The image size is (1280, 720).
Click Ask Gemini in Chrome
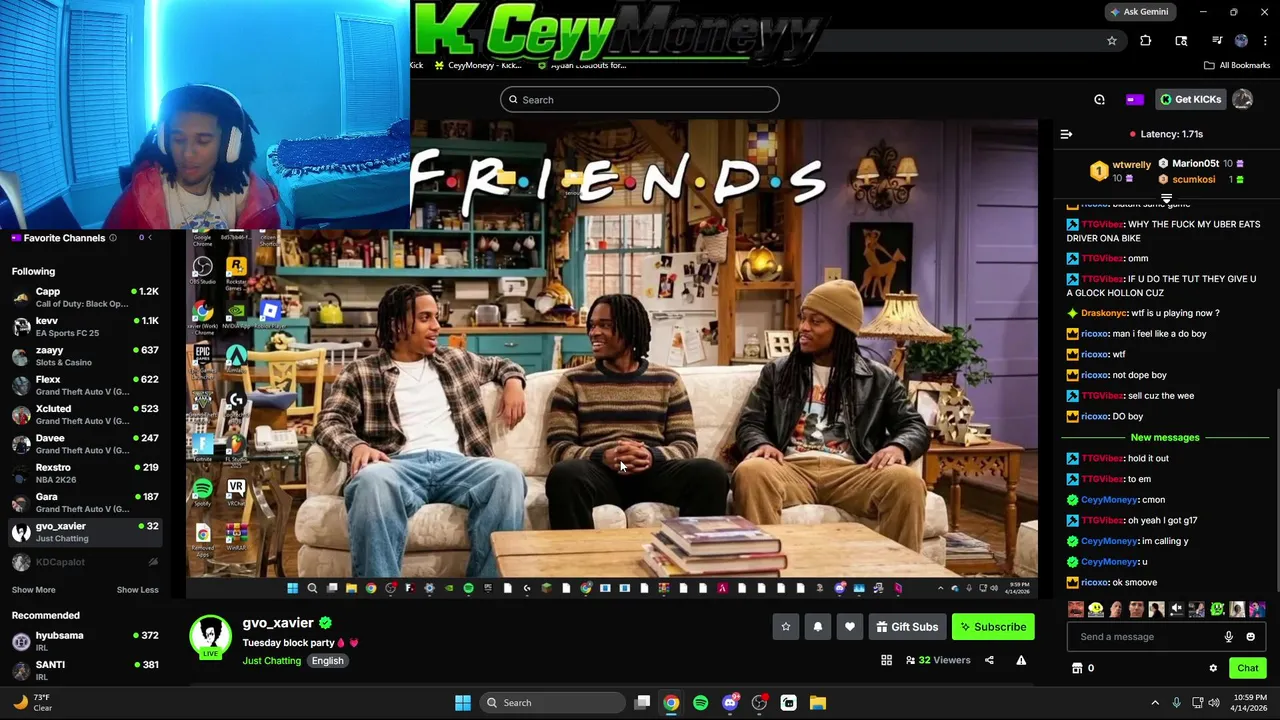(x=1139, y=12)
